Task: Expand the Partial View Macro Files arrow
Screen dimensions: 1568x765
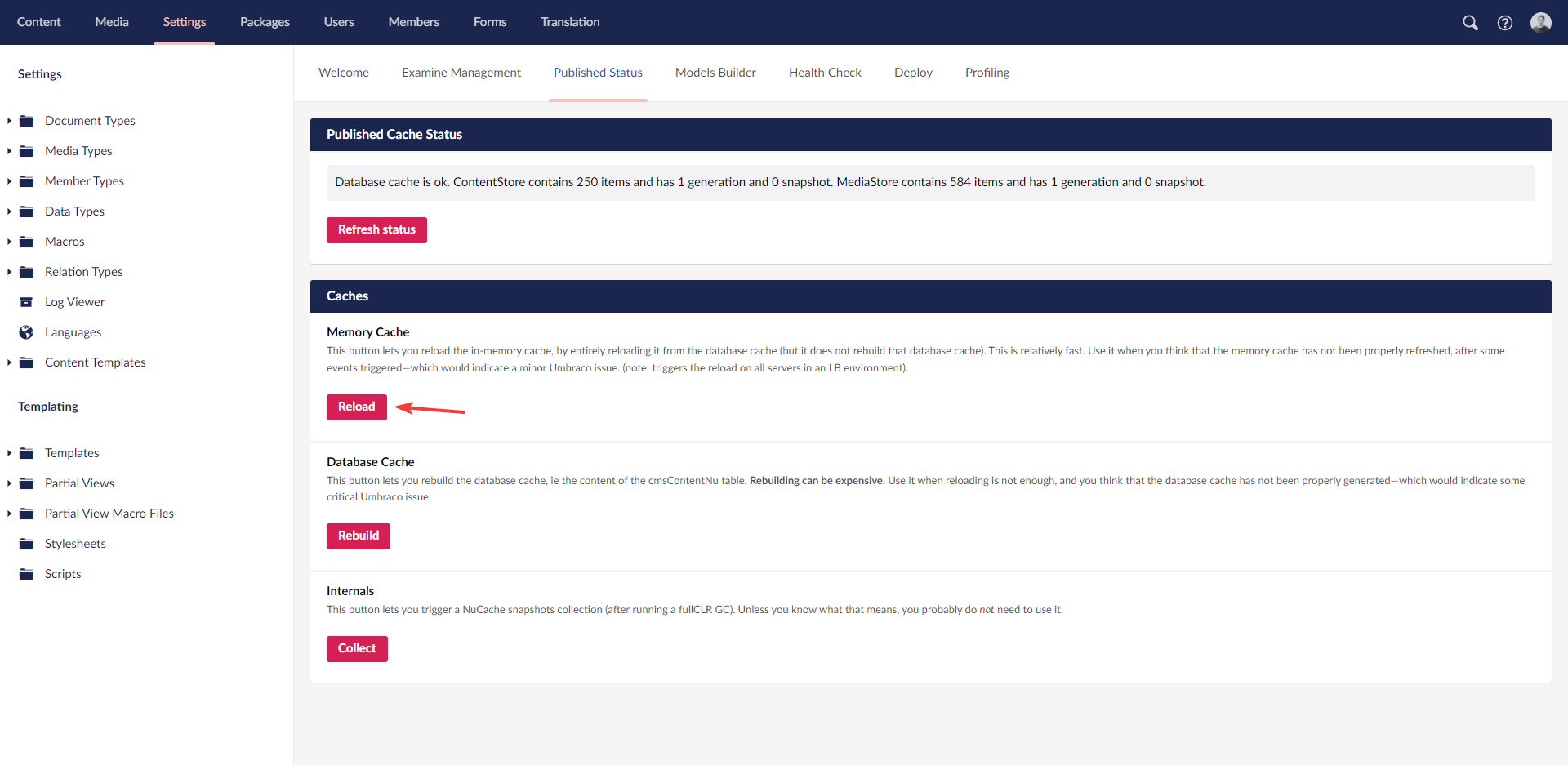Action: 9,514
